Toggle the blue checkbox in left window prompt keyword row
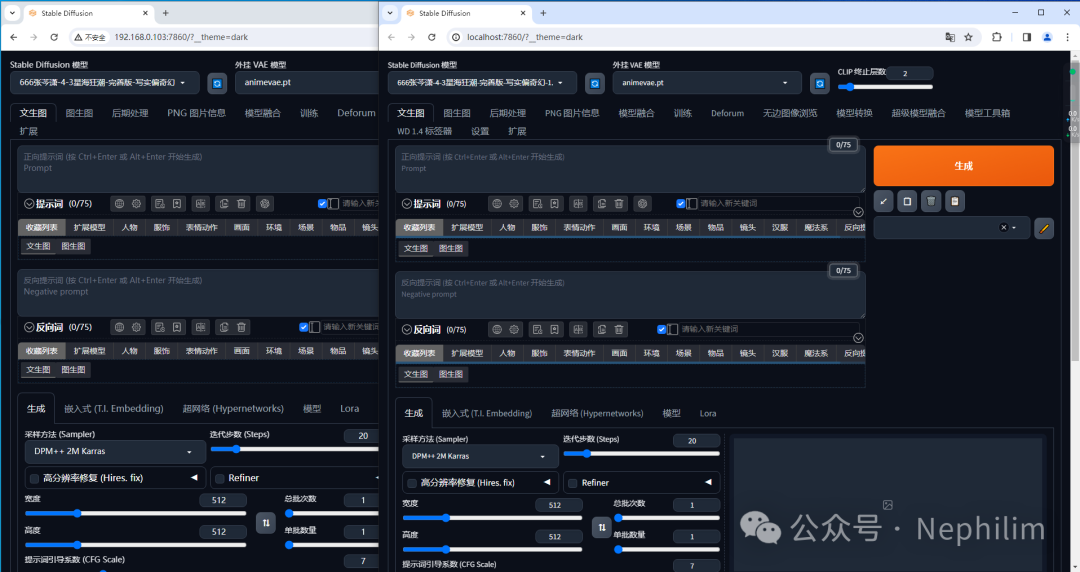Image resolution: width=1080 pixels, height=572 pixels. [x=322, y=203]
